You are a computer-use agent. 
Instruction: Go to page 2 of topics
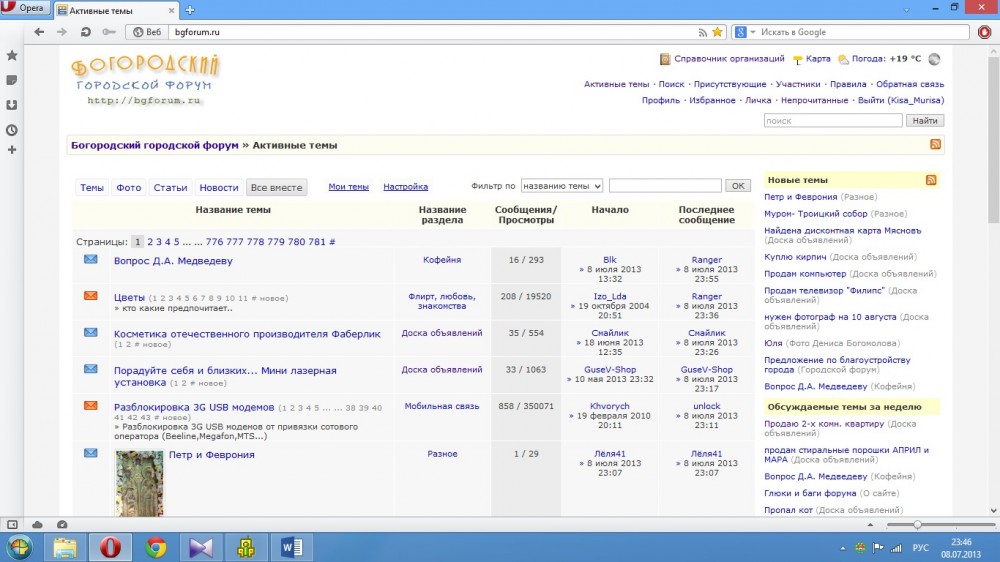coord(150,242)
